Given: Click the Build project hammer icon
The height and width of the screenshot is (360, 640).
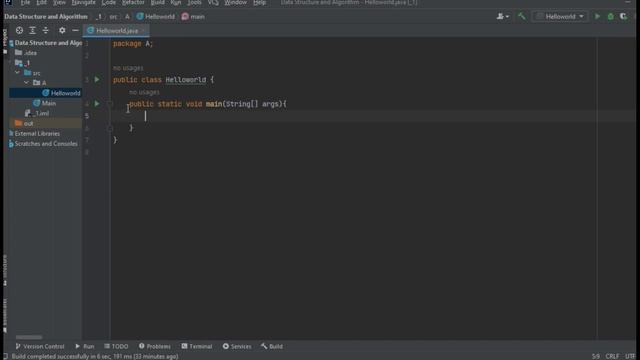Looking at the screenshot, I should pos(522,16).
